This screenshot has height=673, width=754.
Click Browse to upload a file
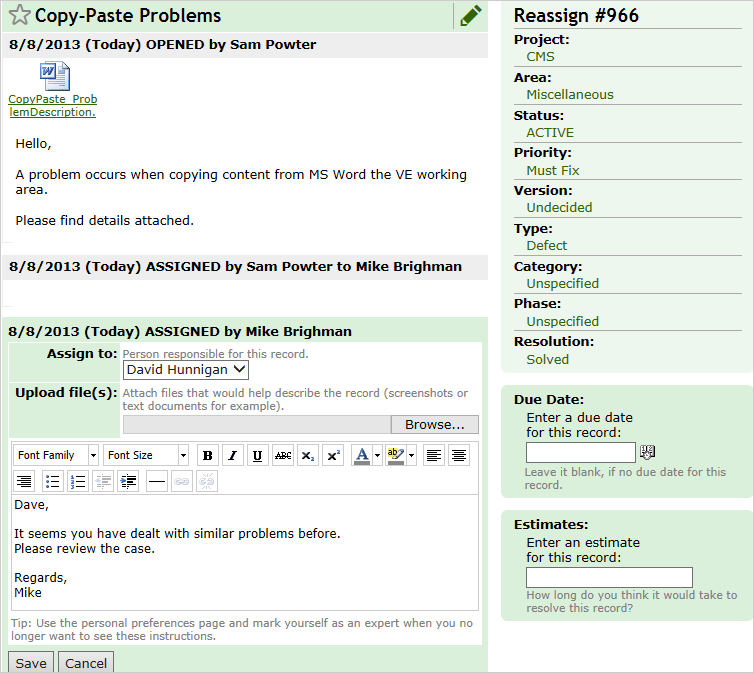(434, 425)
